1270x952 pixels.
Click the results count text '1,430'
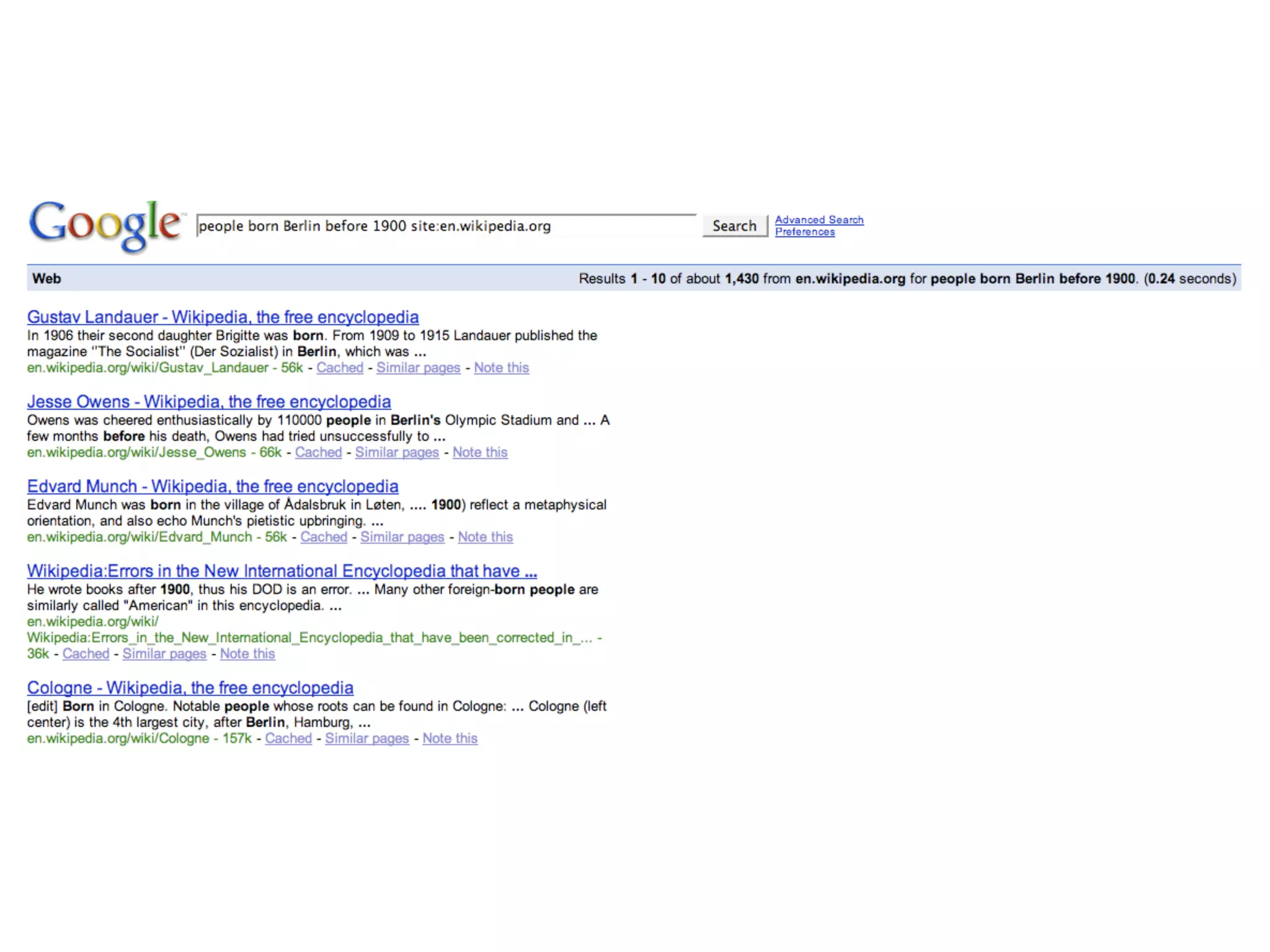[742, 279]
